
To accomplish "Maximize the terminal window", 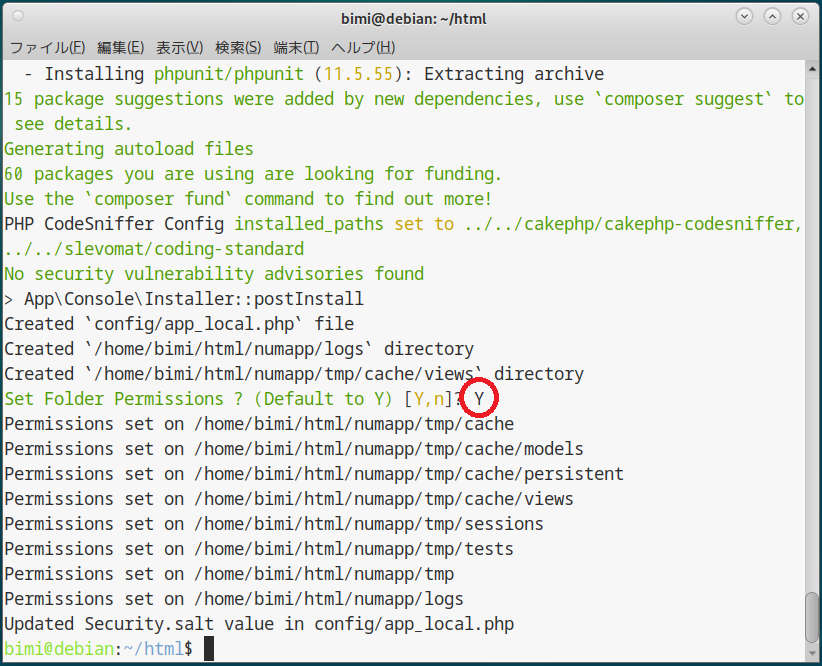I will point(772,17).
